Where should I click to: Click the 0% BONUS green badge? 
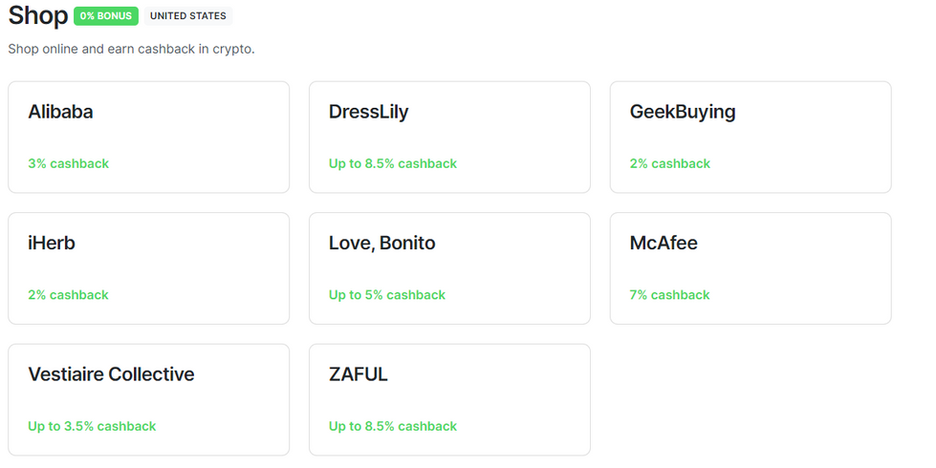pos(105,16)
